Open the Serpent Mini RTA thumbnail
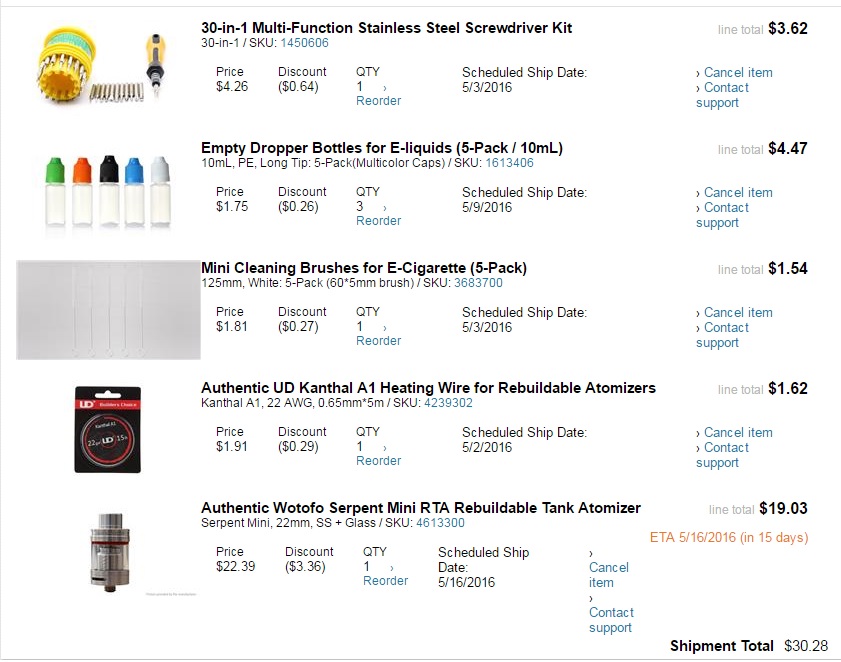The image size is (841, 662). (x=105, y=550)
